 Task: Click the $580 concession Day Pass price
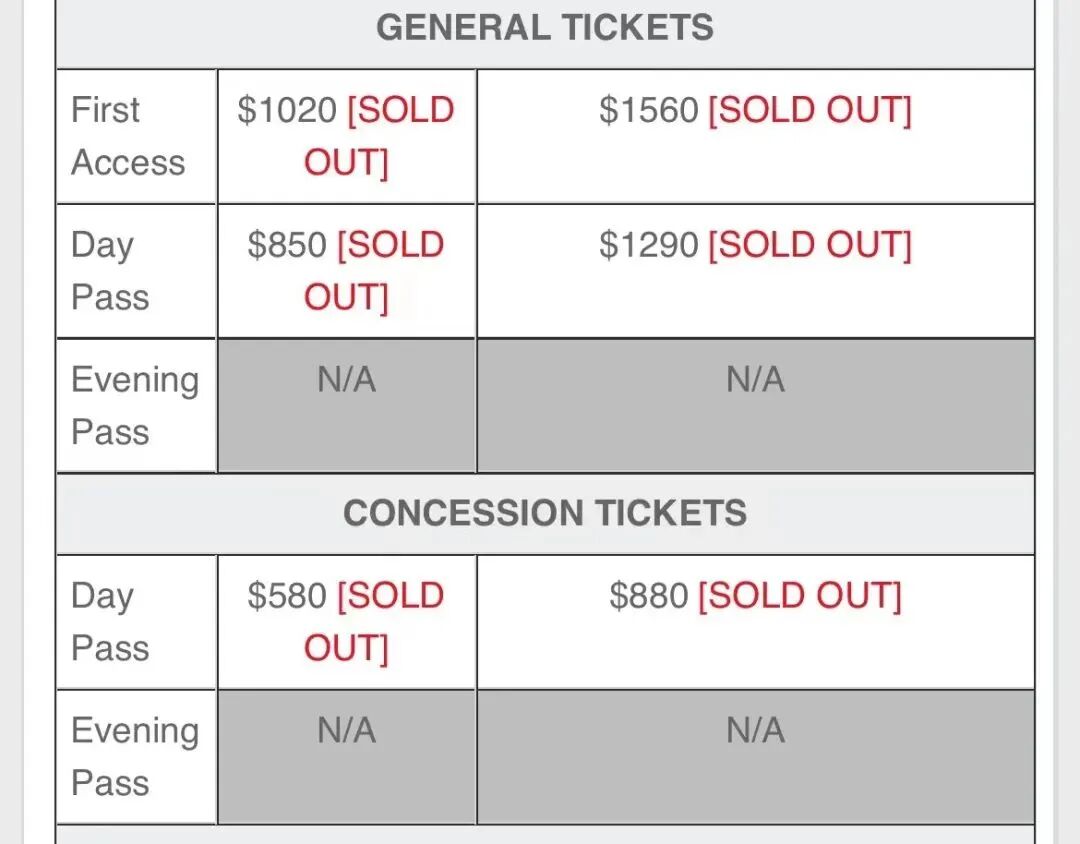click(x=287, y=596)
